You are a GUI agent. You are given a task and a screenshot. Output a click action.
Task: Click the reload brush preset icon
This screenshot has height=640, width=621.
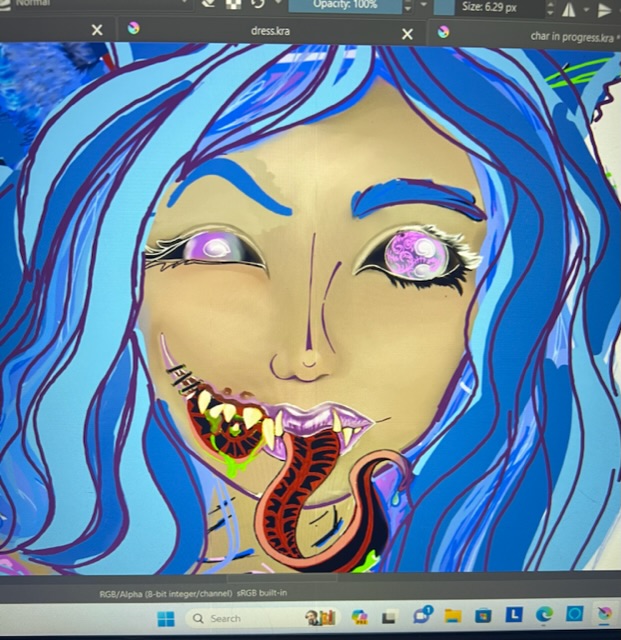coord(259,5)
